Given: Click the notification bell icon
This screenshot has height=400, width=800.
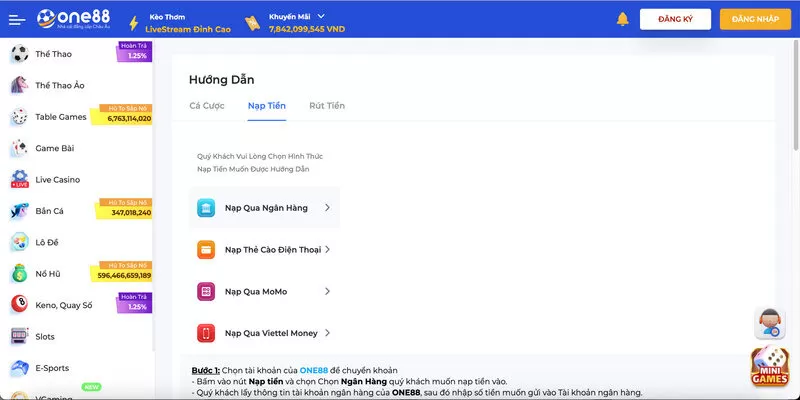Looking at the screenshot, I should 623,19.
